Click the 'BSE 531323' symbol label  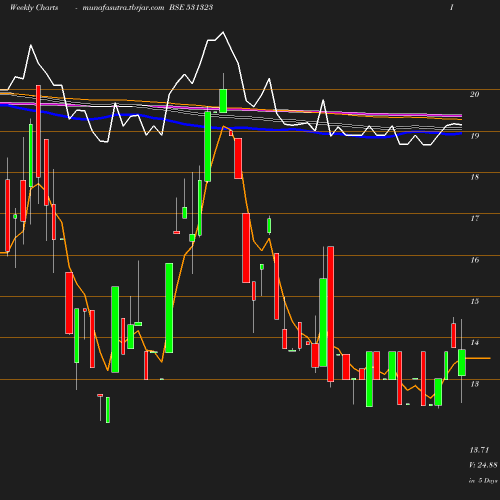tap(191, 7)
